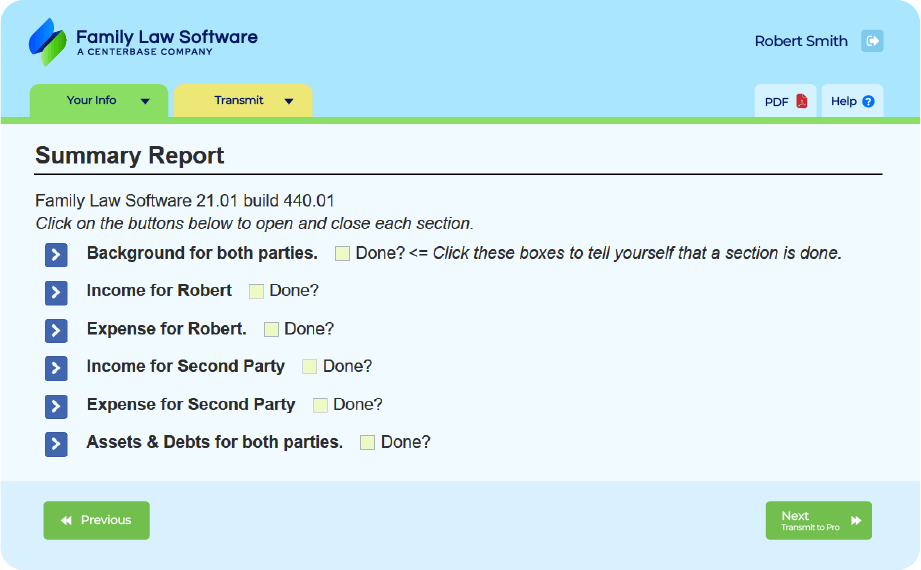921x570 pixels.
Task: Click the logout icon beside Robert Smith
Action: click(872, 41)
